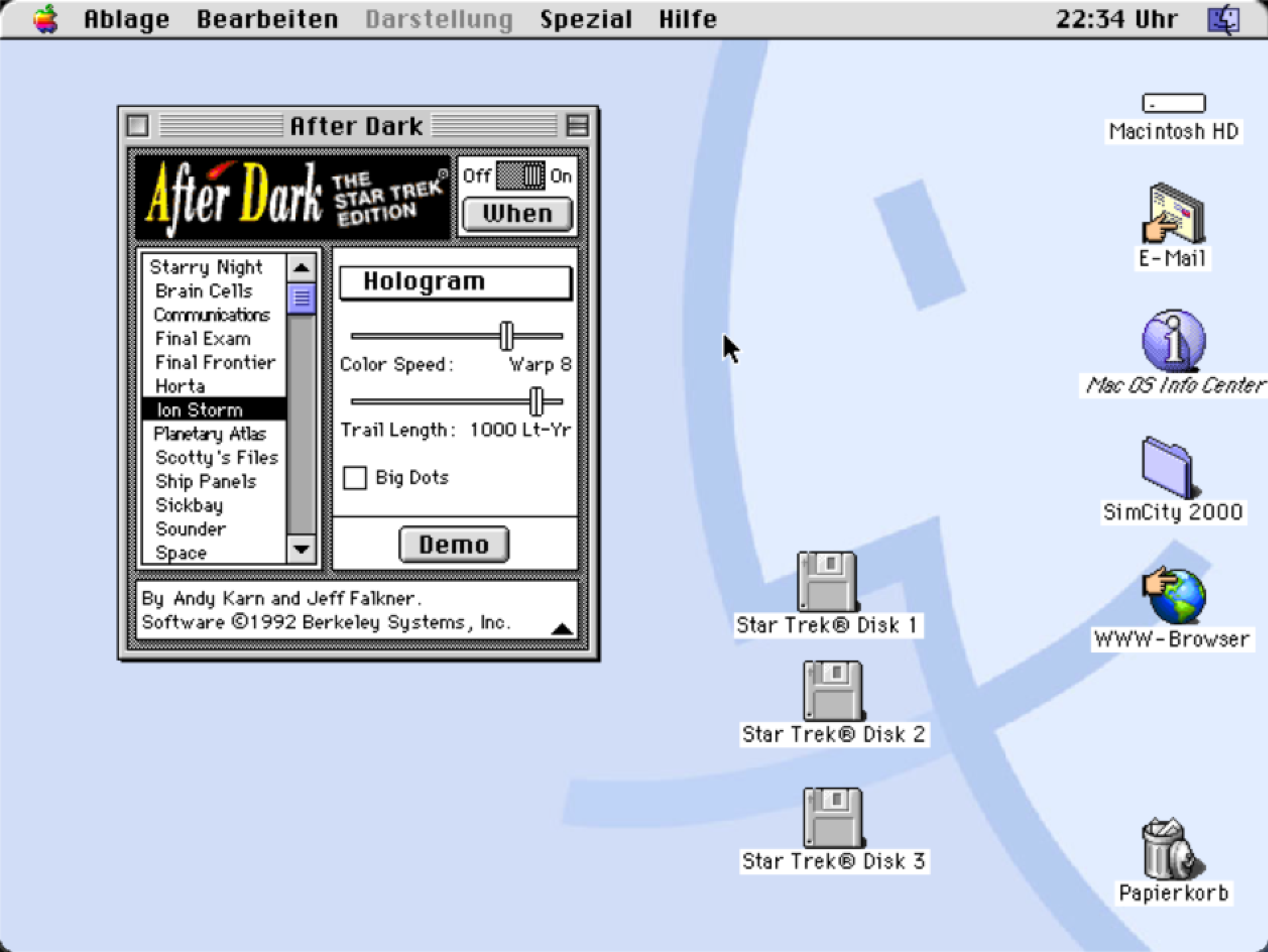Open the Apple menu icon
The width and height of the screenshot is (1268, 952).
click(x=46, y=19)
